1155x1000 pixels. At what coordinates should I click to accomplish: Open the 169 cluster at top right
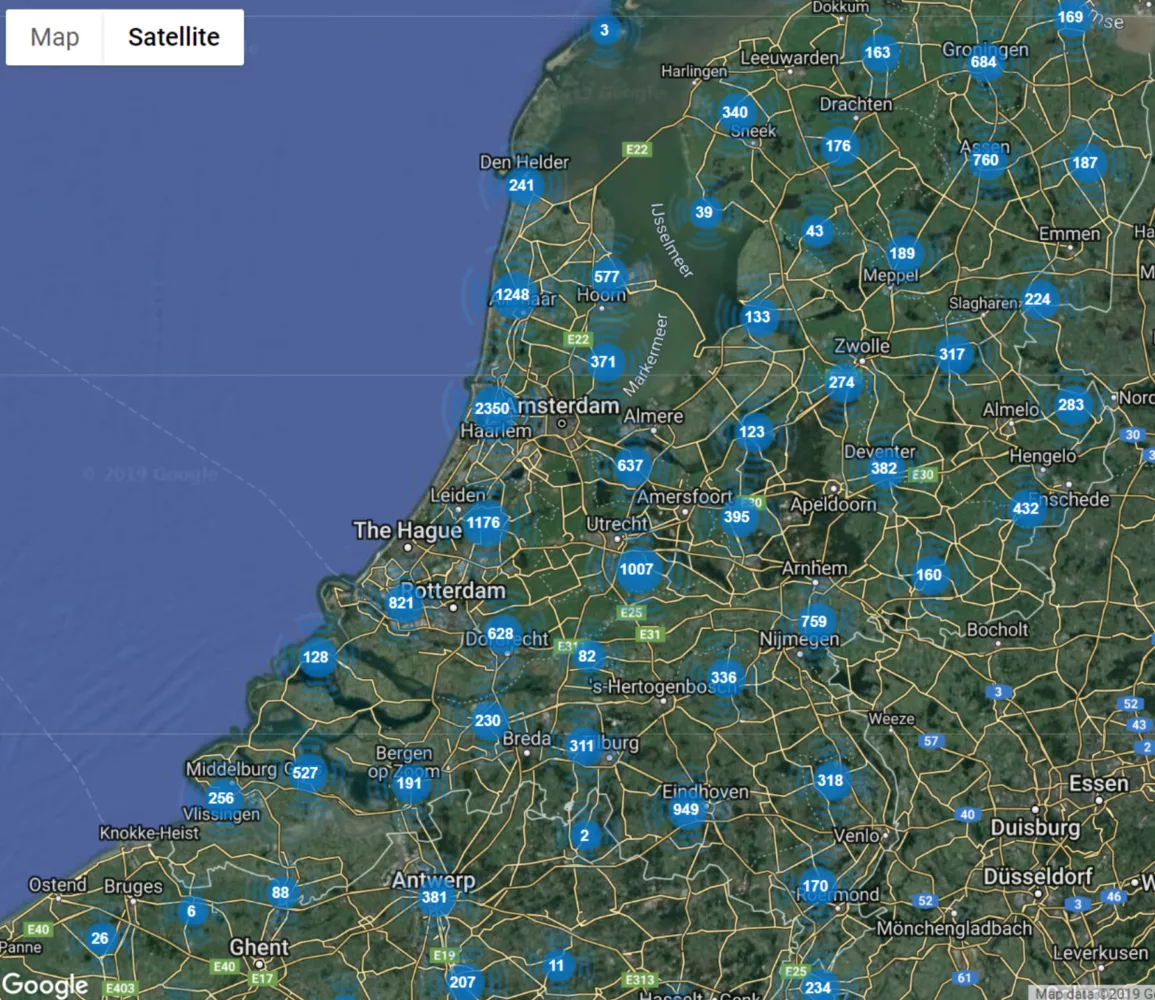point(1070,17)
